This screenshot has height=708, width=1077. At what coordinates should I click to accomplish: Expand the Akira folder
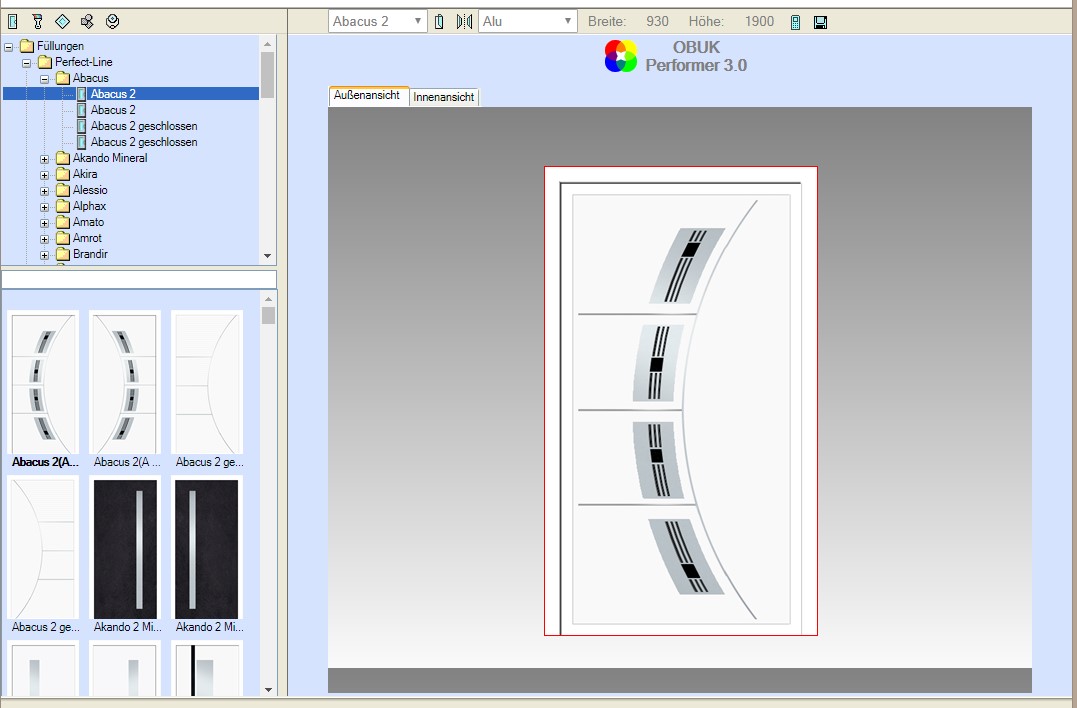pos(45,175)
